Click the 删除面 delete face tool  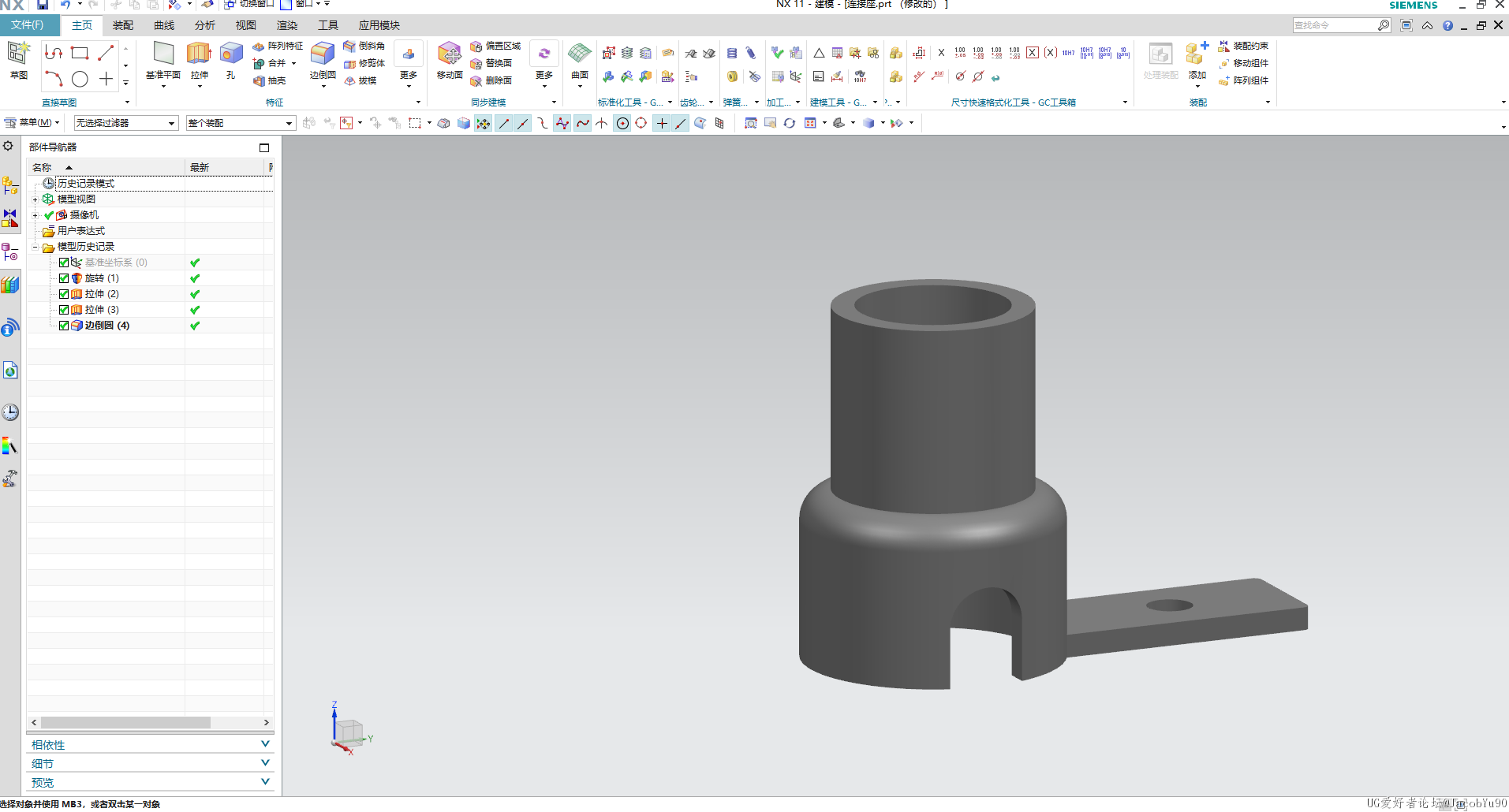tap(491, 80)
